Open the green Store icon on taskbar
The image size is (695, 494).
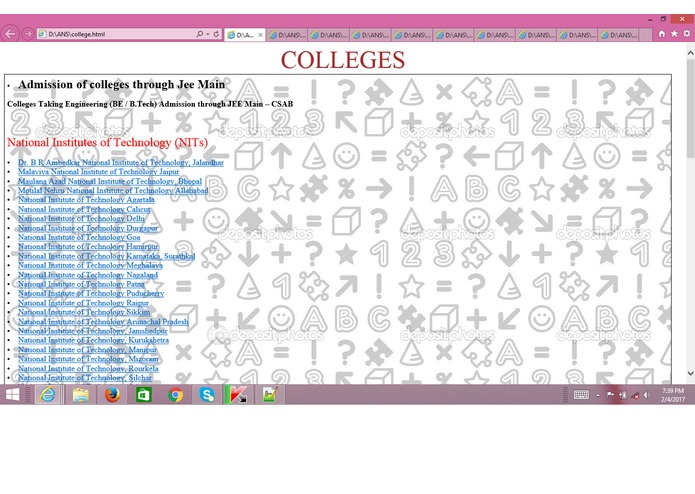[x=144, y=394]
